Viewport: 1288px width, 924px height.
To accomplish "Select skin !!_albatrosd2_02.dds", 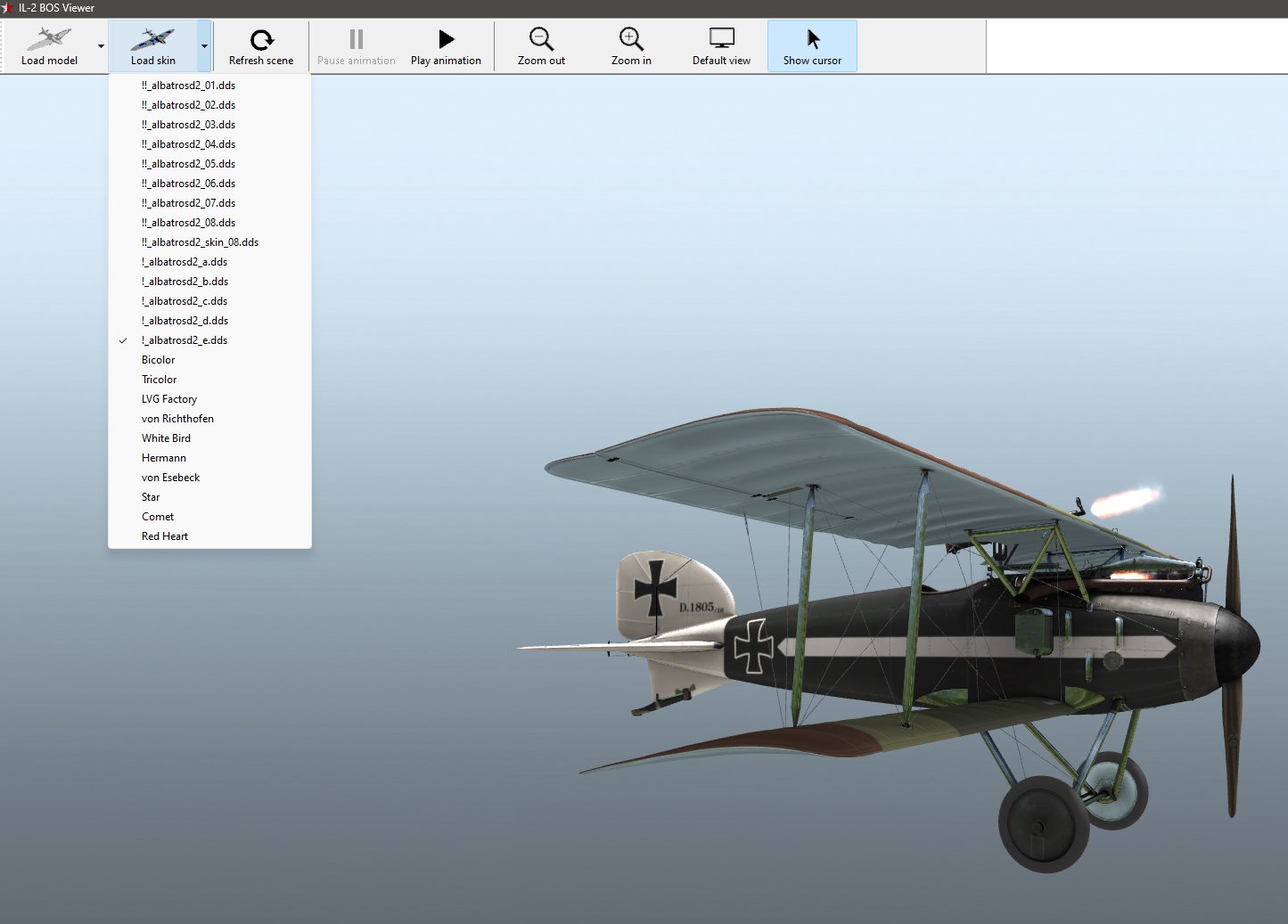I will pyautogui.click(x=209, y=105).
